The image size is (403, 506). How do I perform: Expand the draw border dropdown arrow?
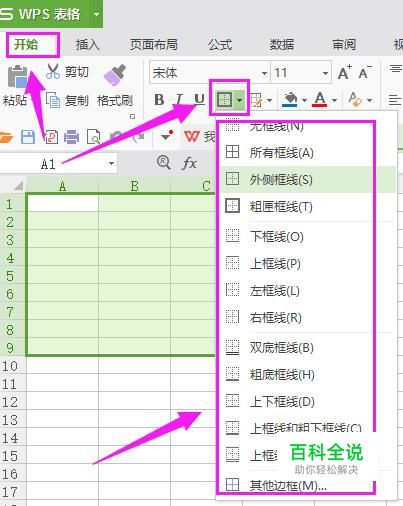point(269,100)
